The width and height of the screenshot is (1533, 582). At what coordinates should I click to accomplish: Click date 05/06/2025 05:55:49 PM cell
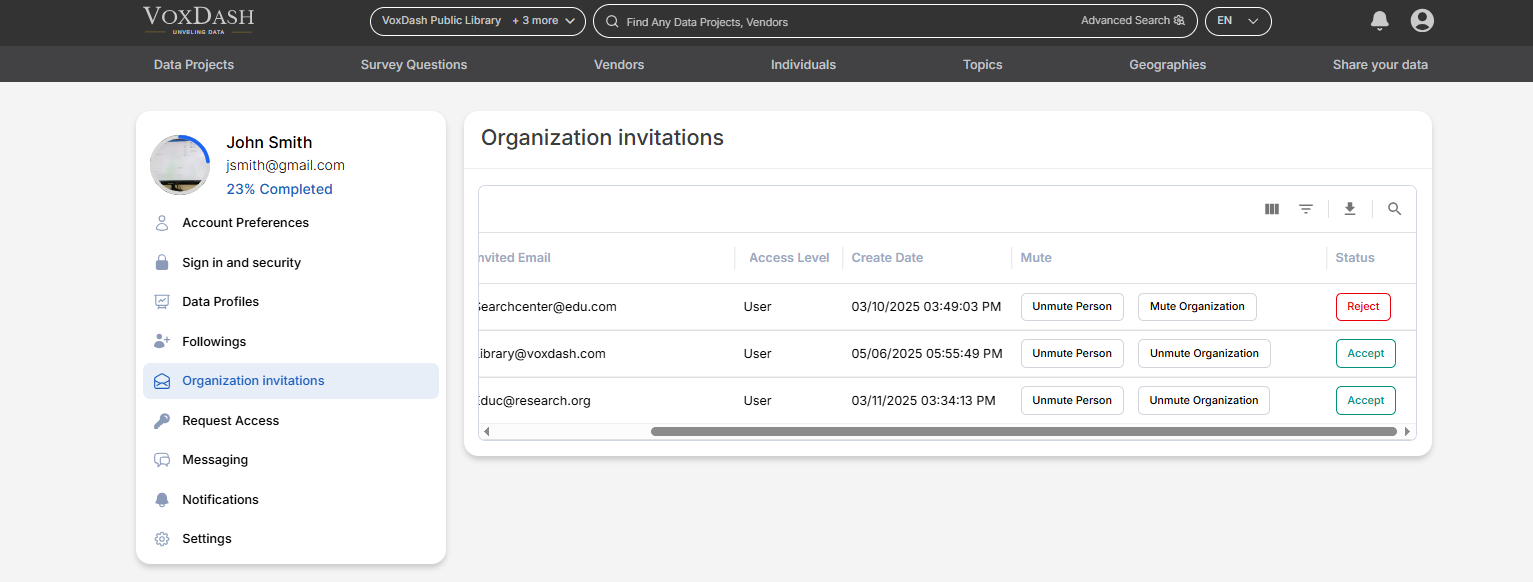tap(927, 354)
